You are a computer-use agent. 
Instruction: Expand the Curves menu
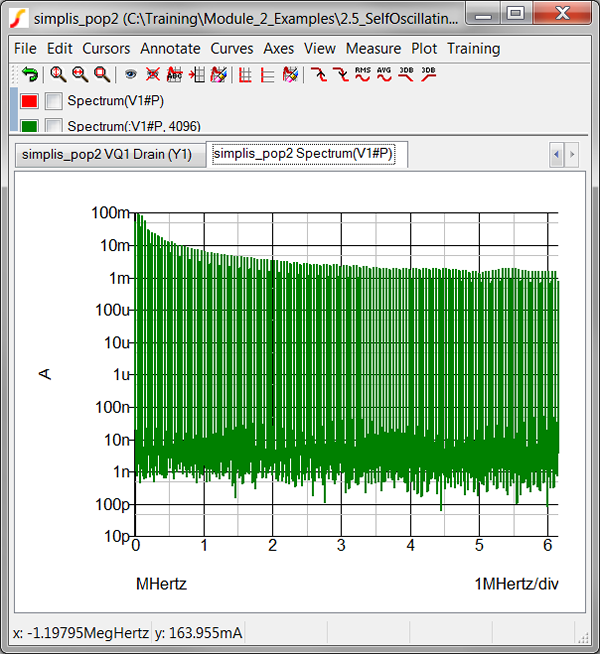[x=232, y=48]
